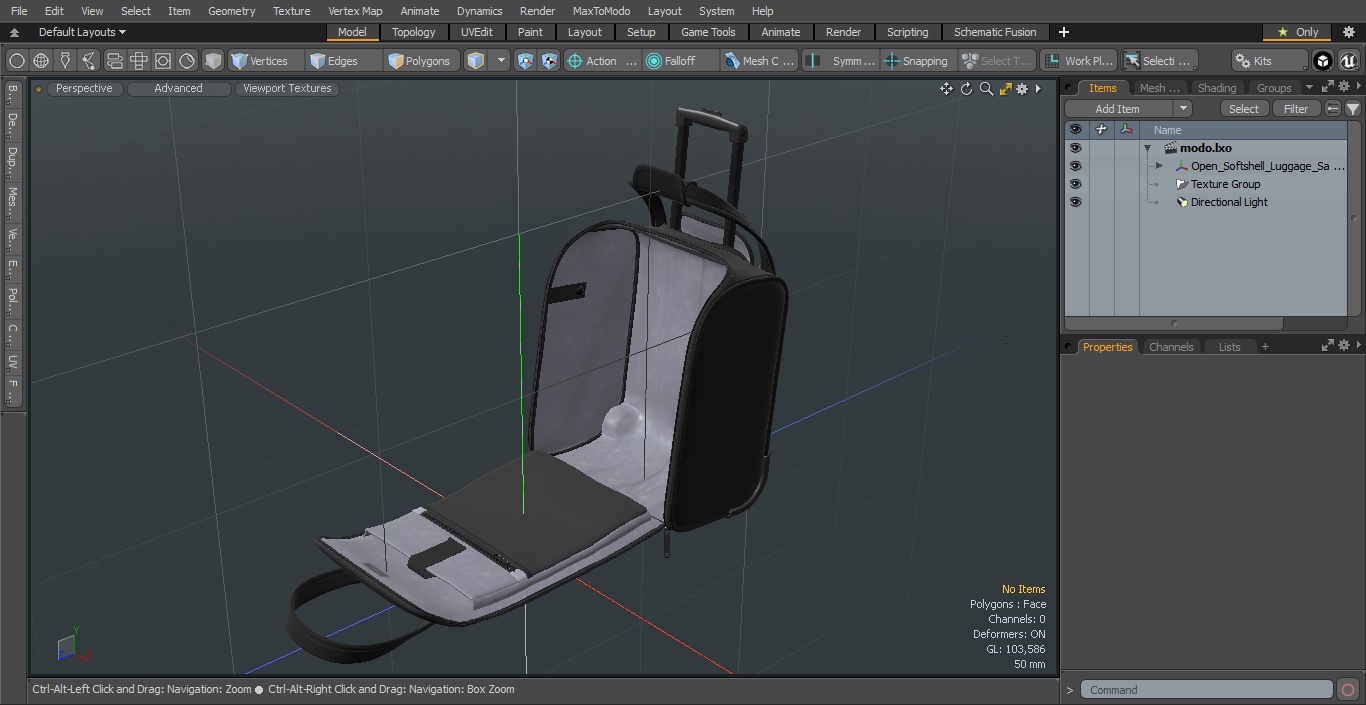Click the Select button in Items panel
The width and height of the screenshot is (1366, 705).
1244,109
